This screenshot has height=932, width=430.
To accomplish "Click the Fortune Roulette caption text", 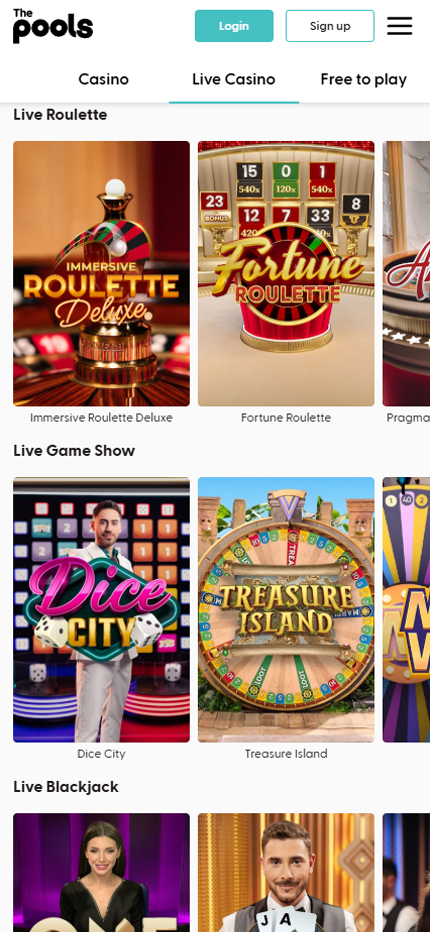I will [286, 418].
